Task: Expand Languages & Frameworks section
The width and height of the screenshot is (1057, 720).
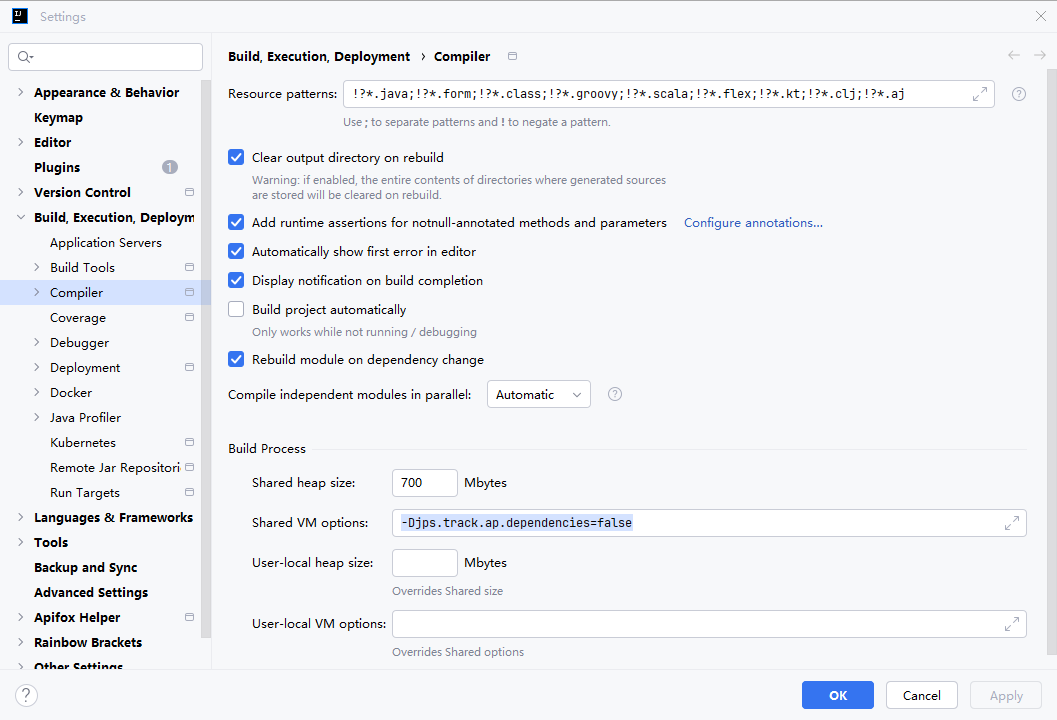Action: click(20, 517)
